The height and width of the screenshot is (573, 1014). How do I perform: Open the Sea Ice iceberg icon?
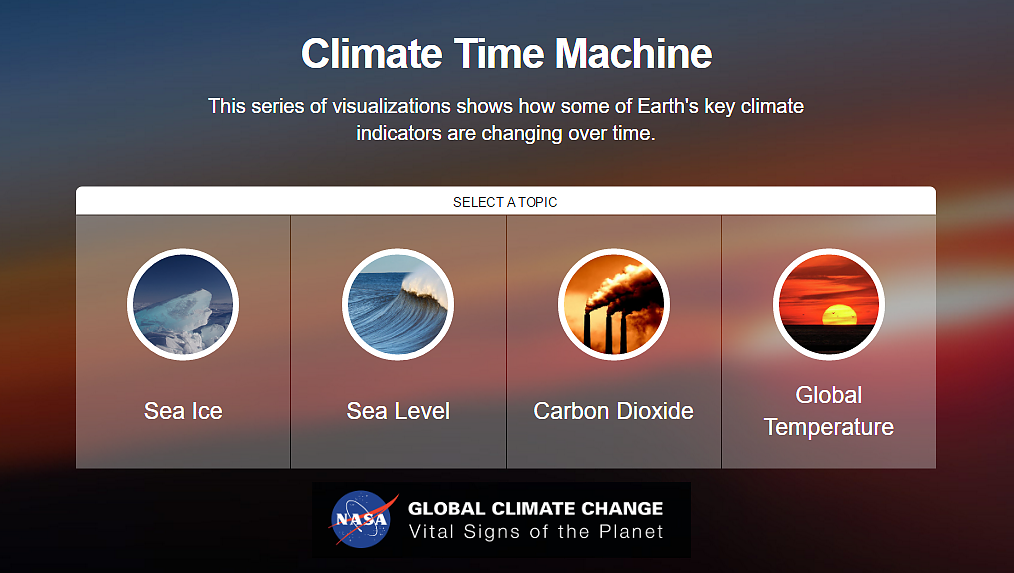(183, 305)
